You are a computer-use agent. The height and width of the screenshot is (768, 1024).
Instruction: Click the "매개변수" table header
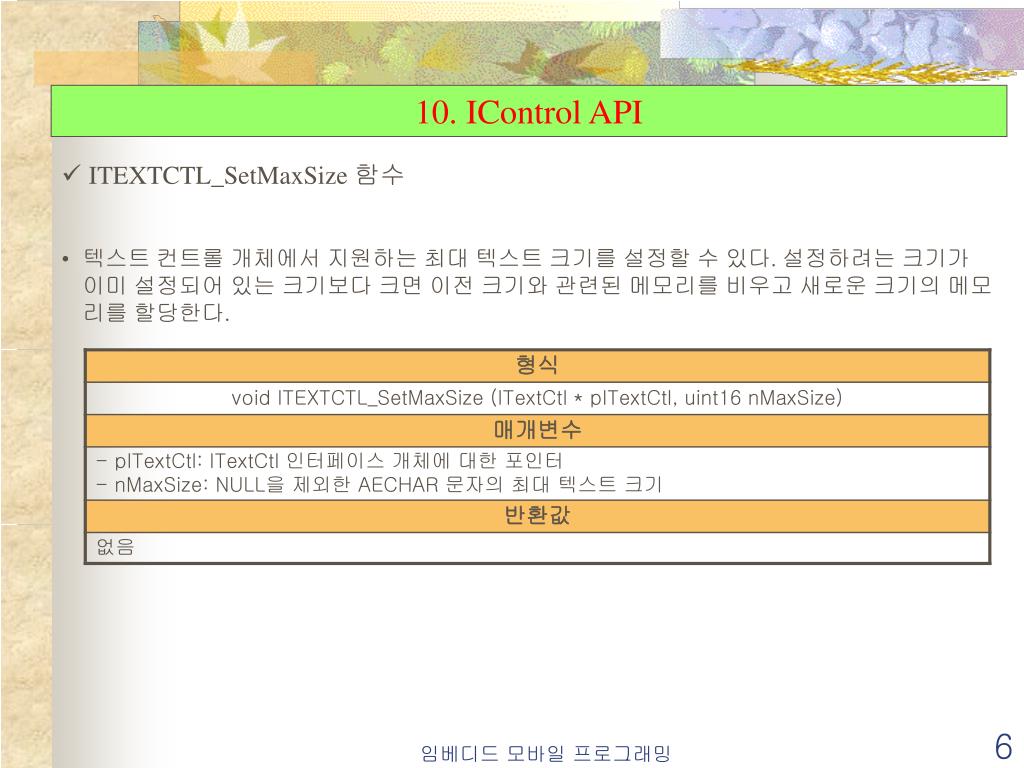[x=537, y=430]
